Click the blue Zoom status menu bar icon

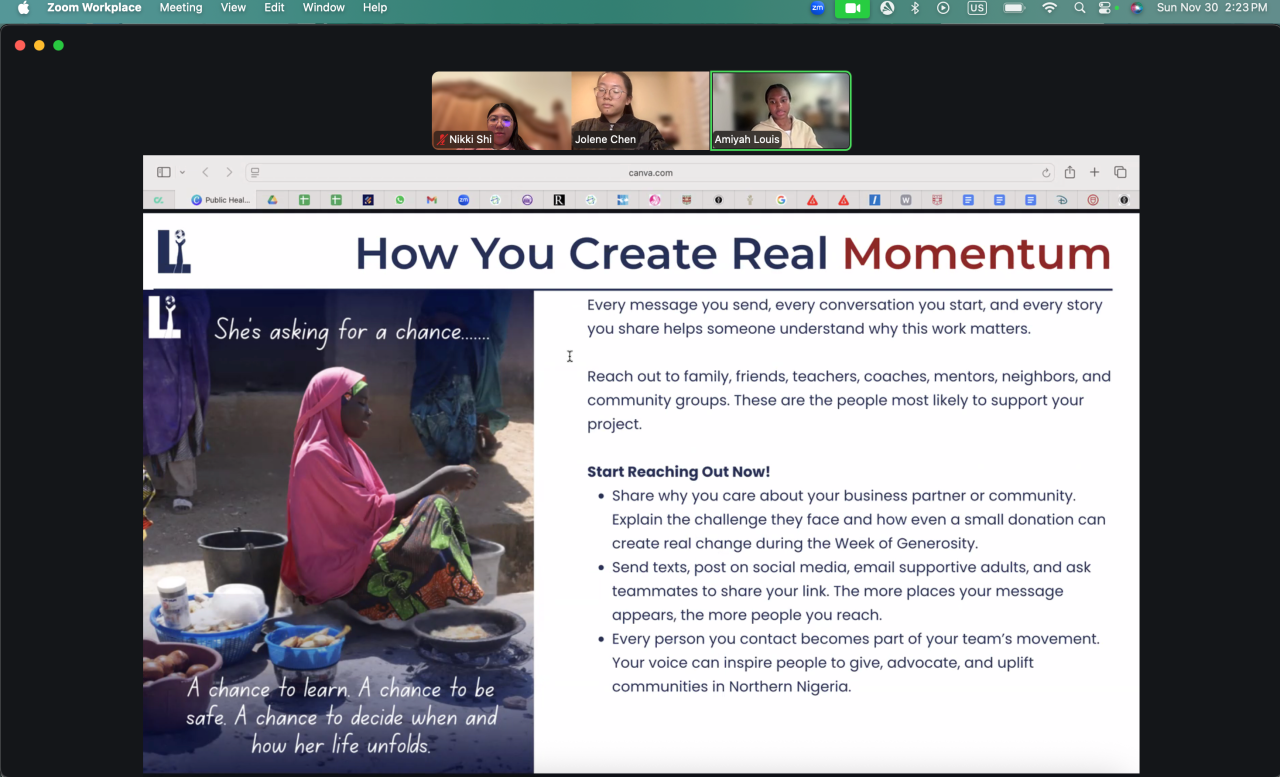tap(818, 8)
